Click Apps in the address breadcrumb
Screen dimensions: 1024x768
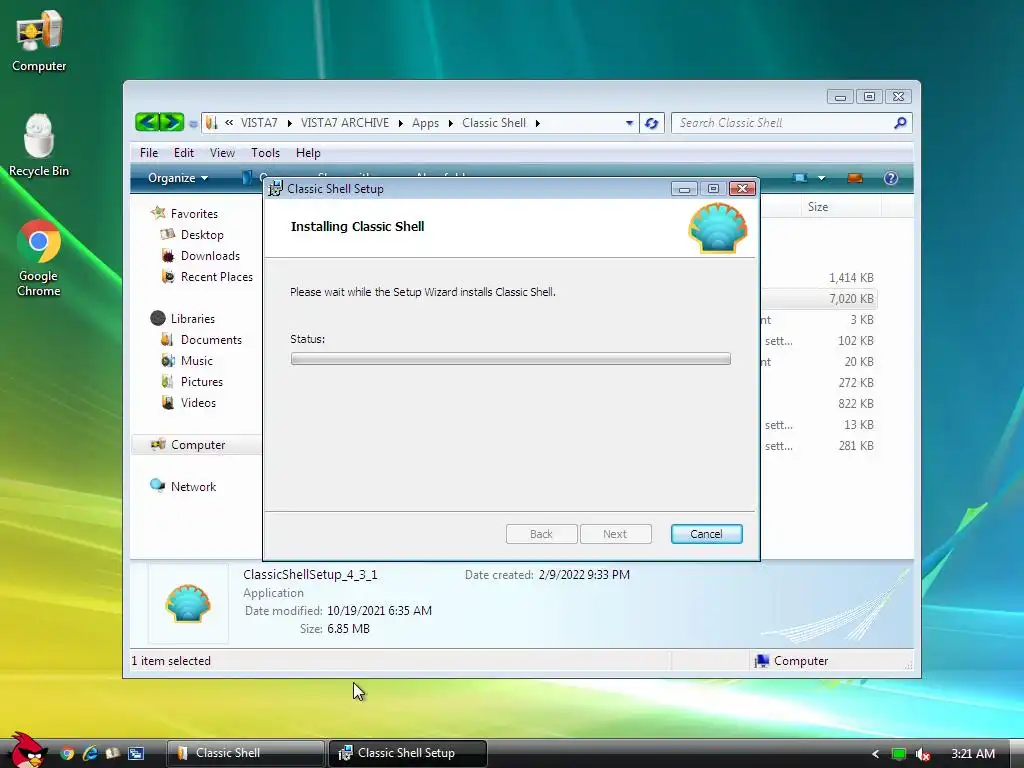[x=425, y=123]
